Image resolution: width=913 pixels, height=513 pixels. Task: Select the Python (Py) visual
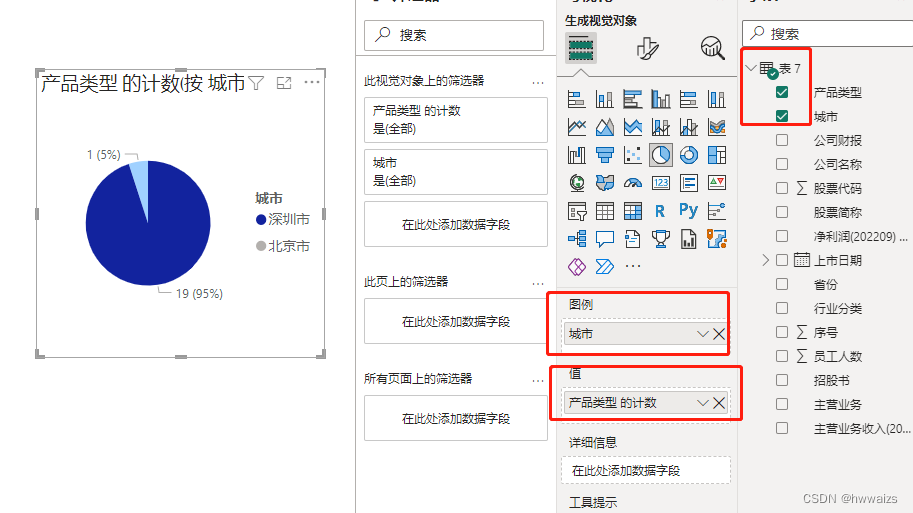click(x=688, y=211)
